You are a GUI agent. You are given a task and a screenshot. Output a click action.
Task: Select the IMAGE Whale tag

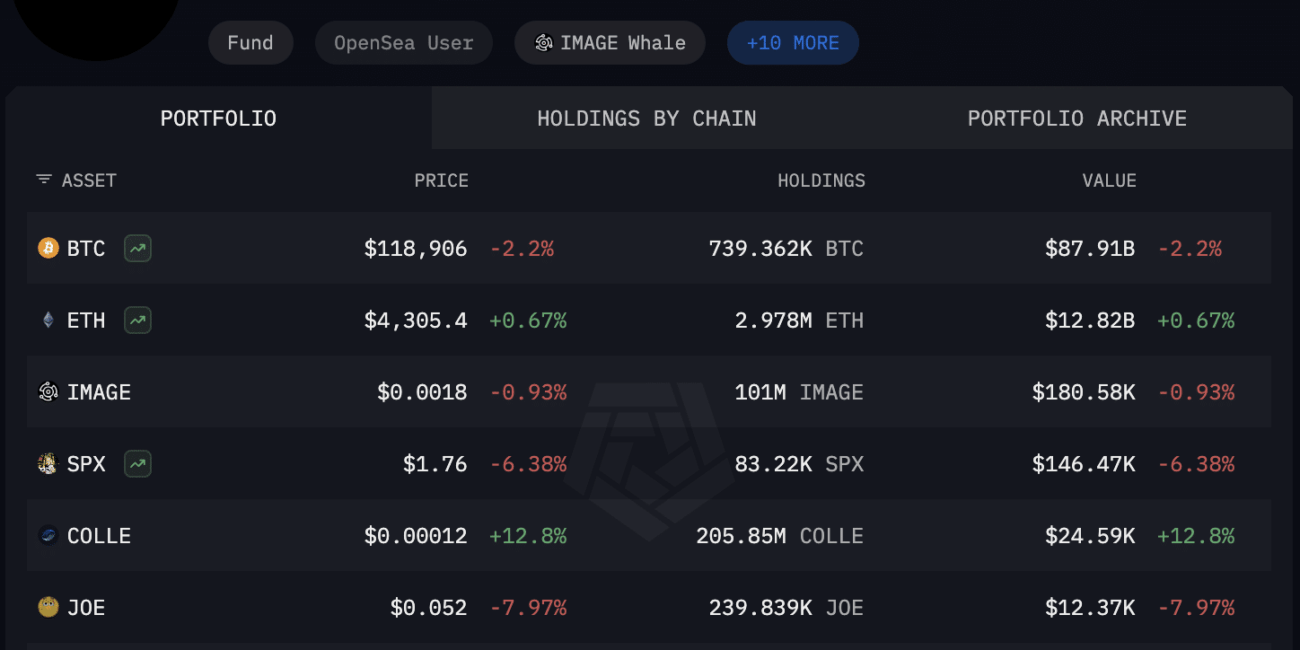[x=610, y=43]
